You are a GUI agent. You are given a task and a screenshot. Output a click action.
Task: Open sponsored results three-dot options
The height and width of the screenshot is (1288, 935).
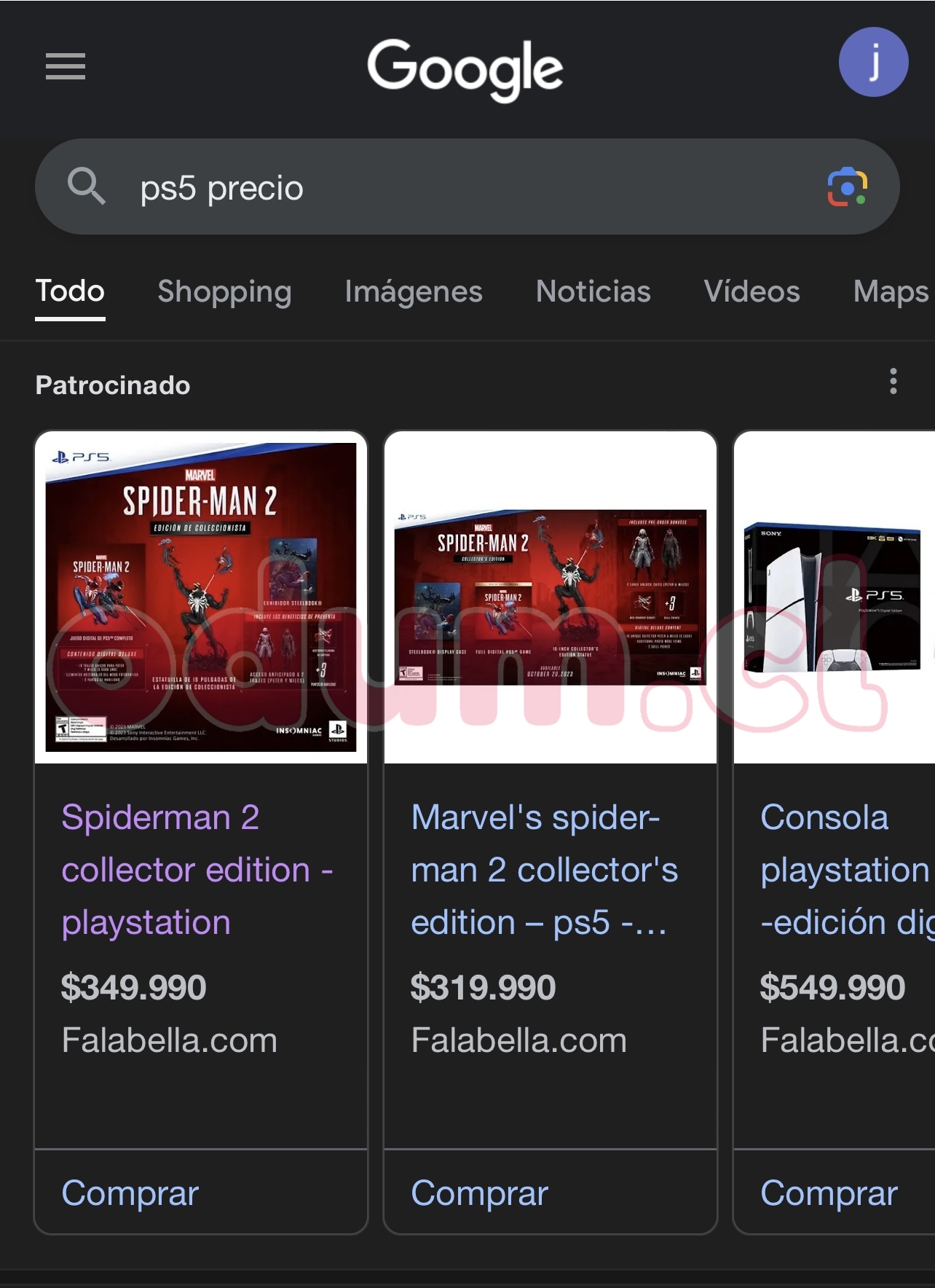point(893,382)
